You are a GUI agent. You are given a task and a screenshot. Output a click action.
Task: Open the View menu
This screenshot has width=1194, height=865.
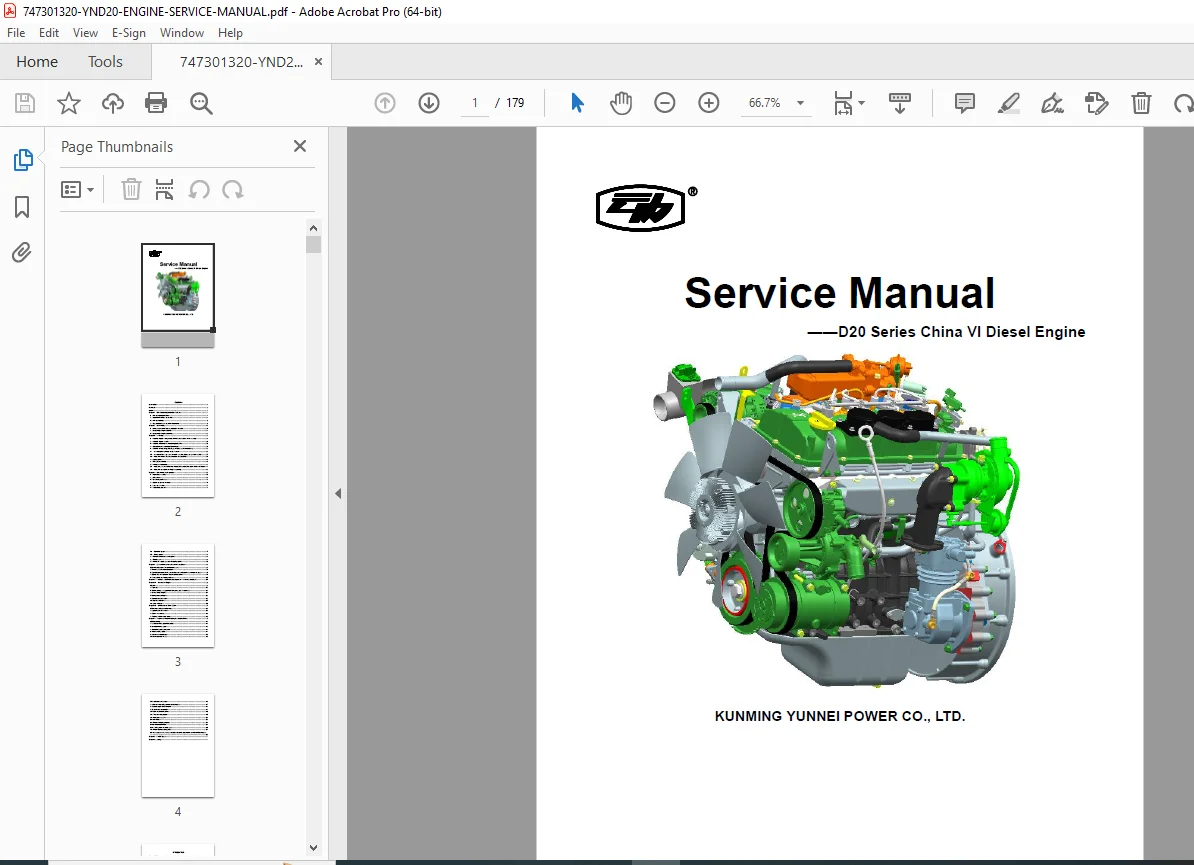click(85, 33)
